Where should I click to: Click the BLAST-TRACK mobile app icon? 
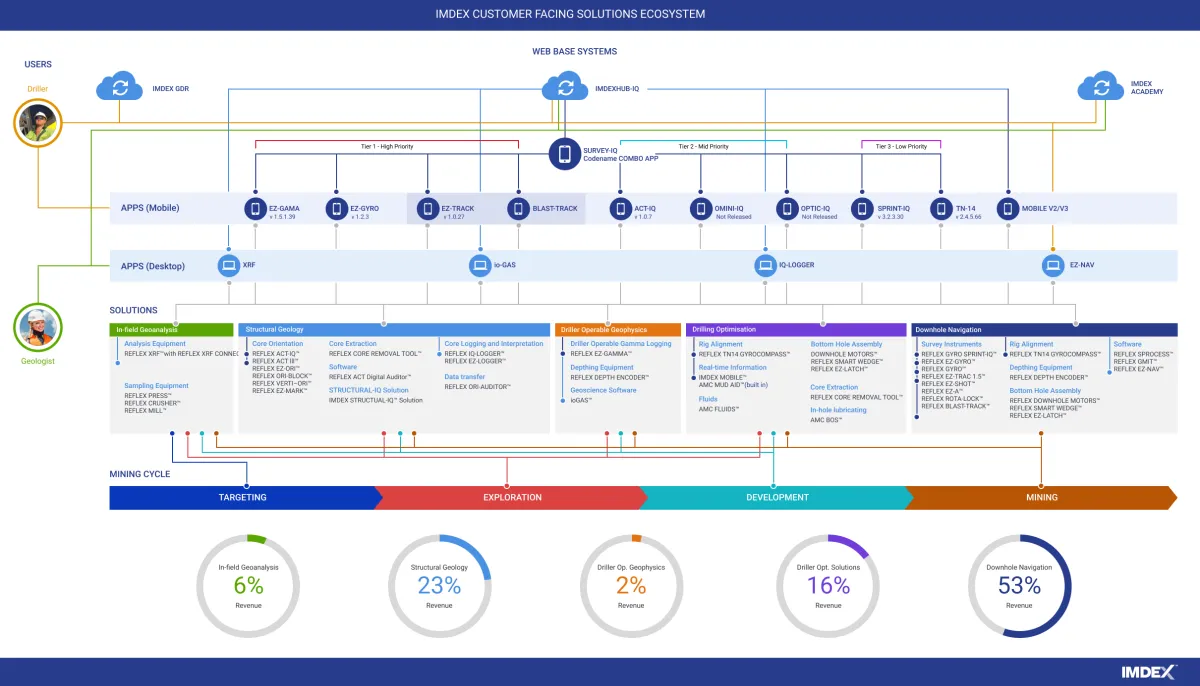click(x=518, y=209)
